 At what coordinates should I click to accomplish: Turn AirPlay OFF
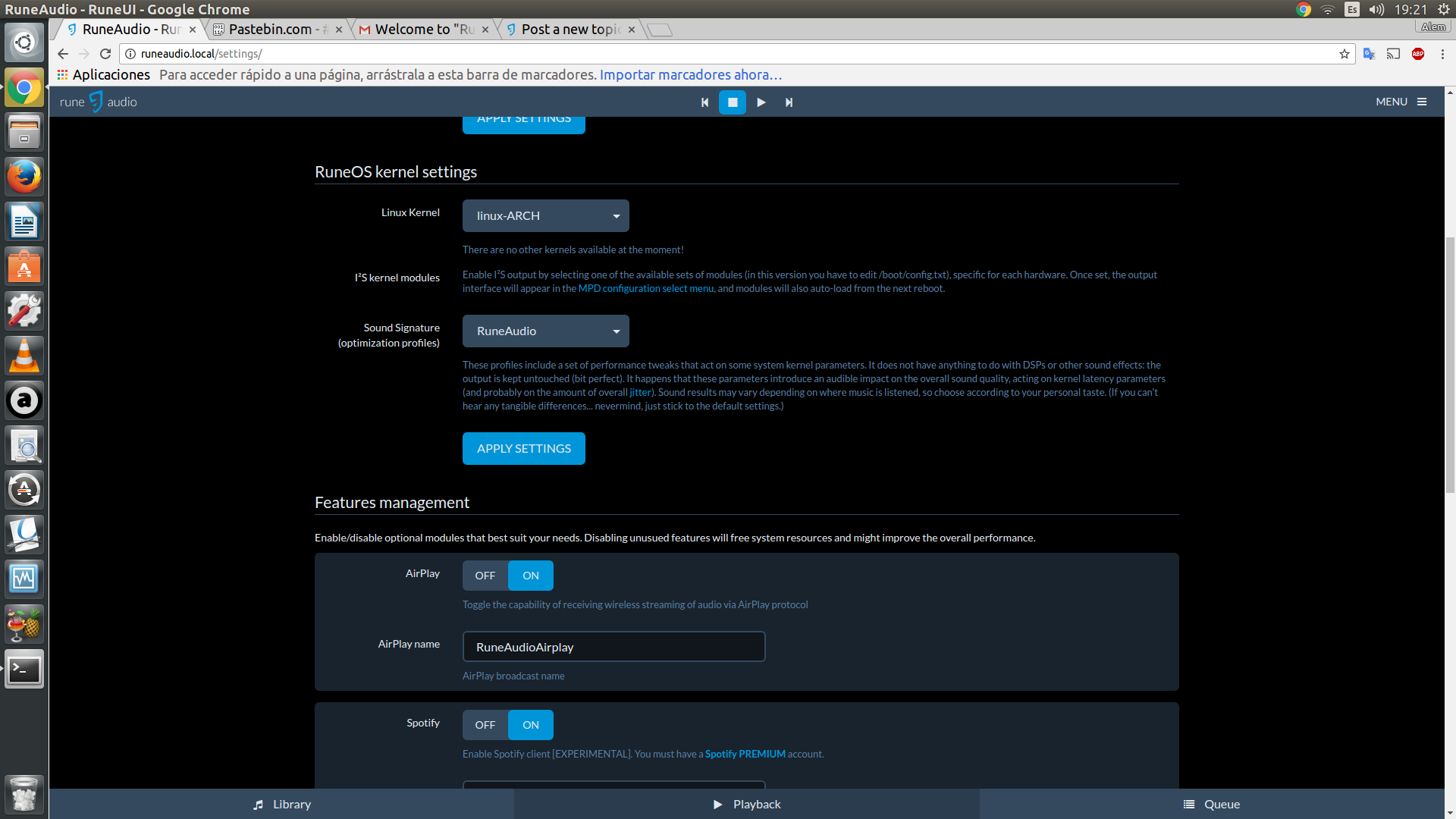485,576
